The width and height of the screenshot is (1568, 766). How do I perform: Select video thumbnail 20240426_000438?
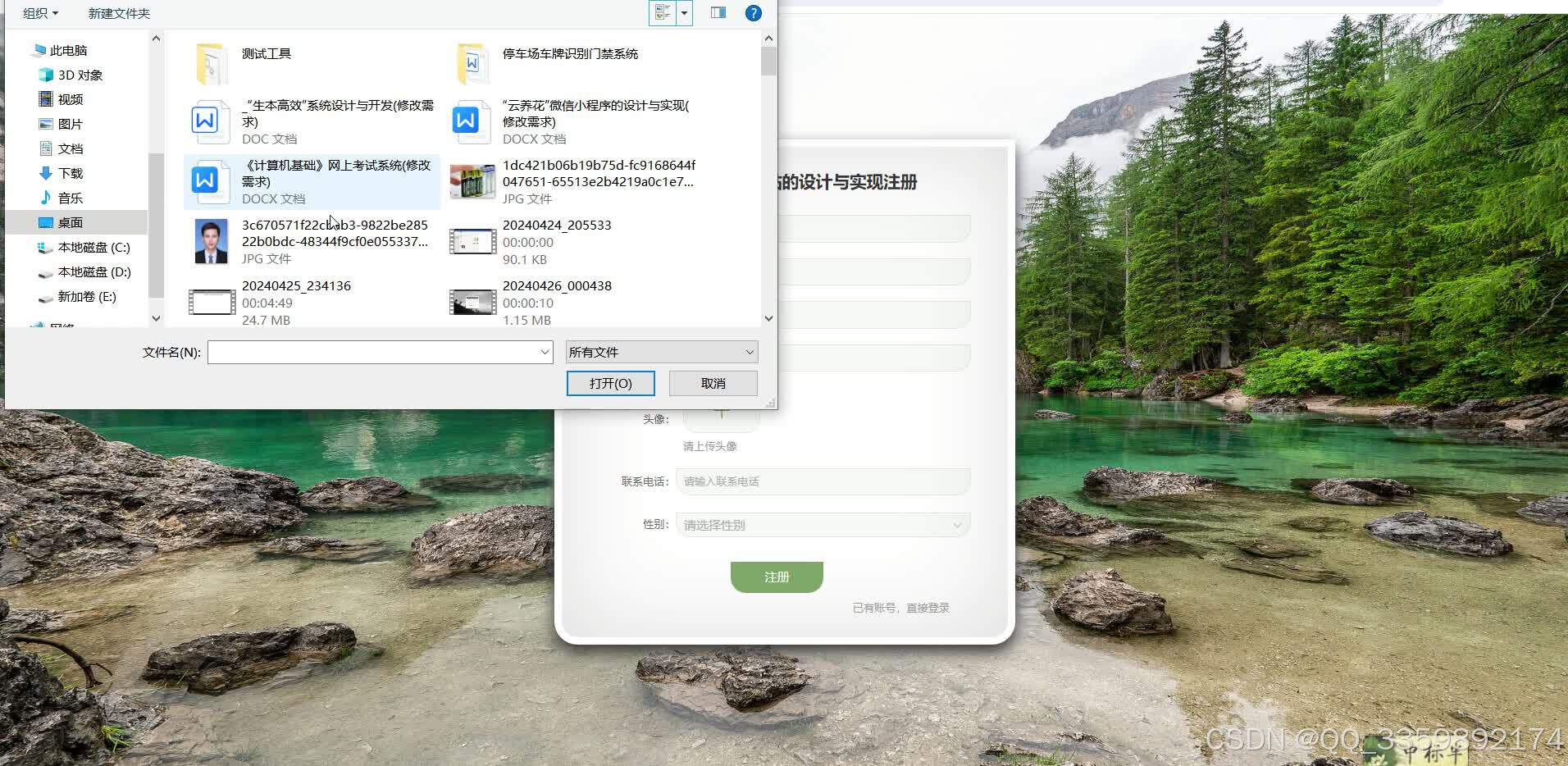[x=473, y=302]
